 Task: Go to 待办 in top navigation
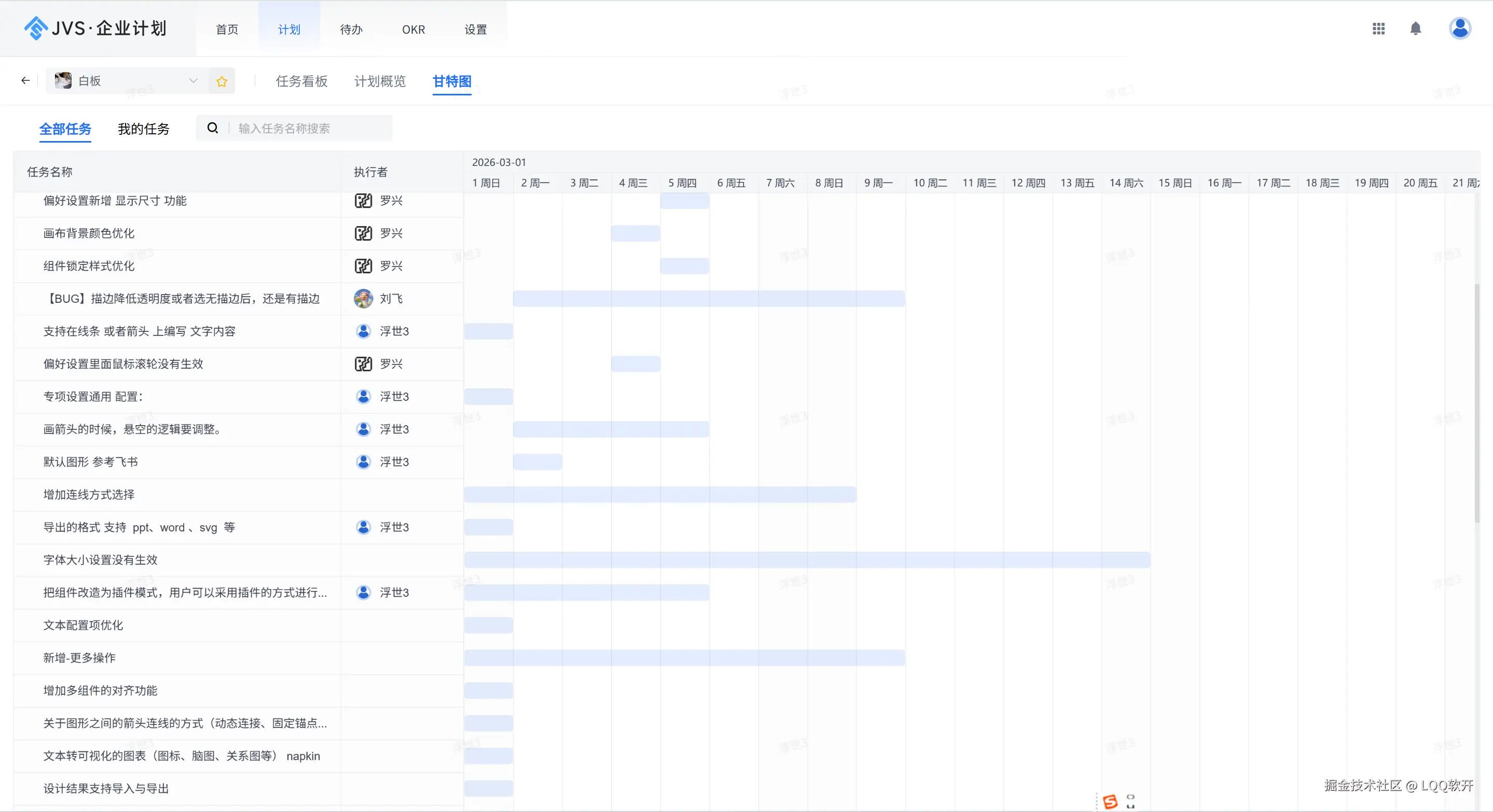coord(351,30)
